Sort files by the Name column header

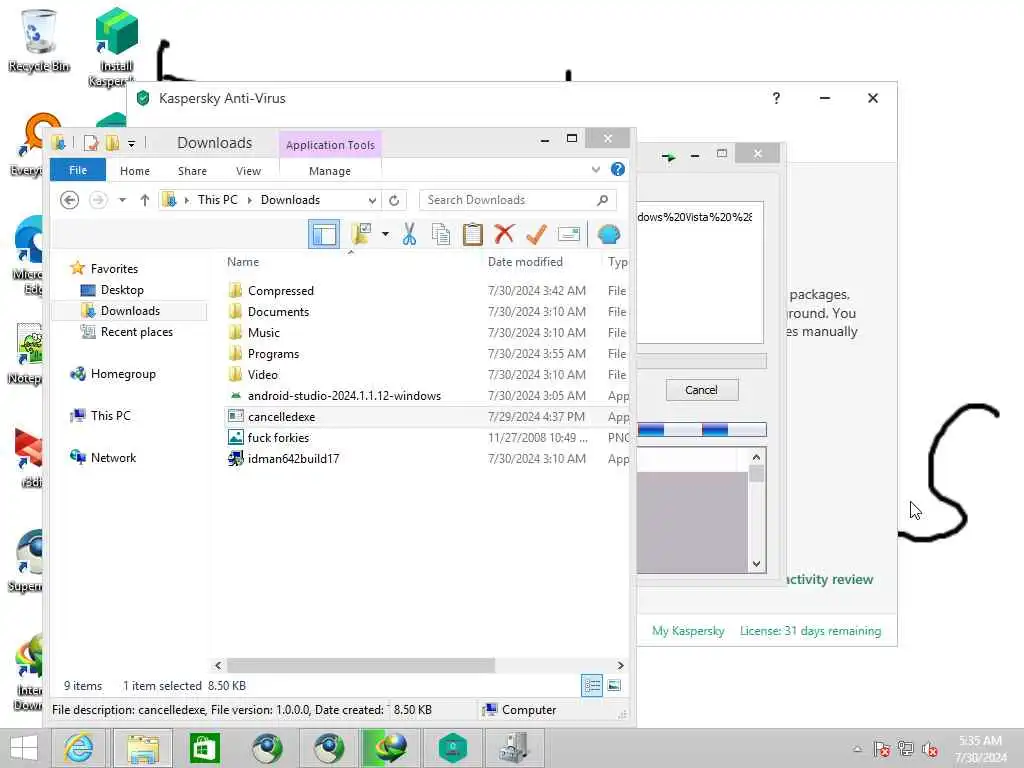coord(243,262)
